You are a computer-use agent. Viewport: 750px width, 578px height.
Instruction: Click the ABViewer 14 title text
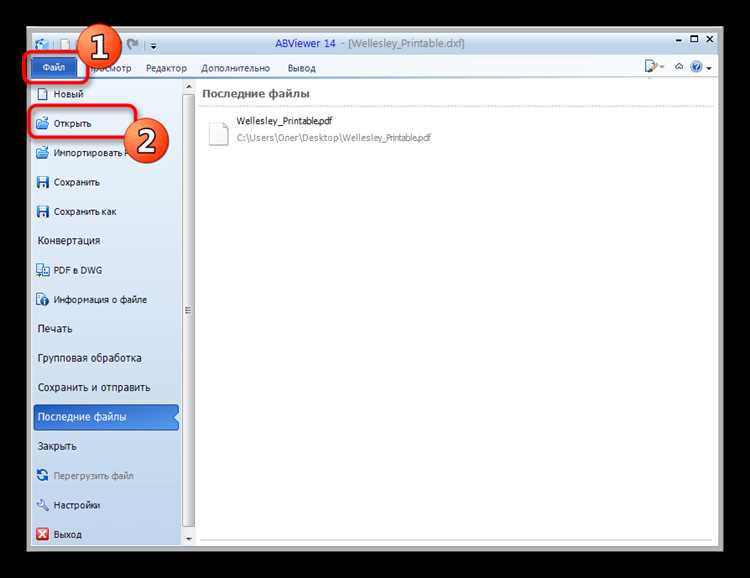[x=305, y=44]
